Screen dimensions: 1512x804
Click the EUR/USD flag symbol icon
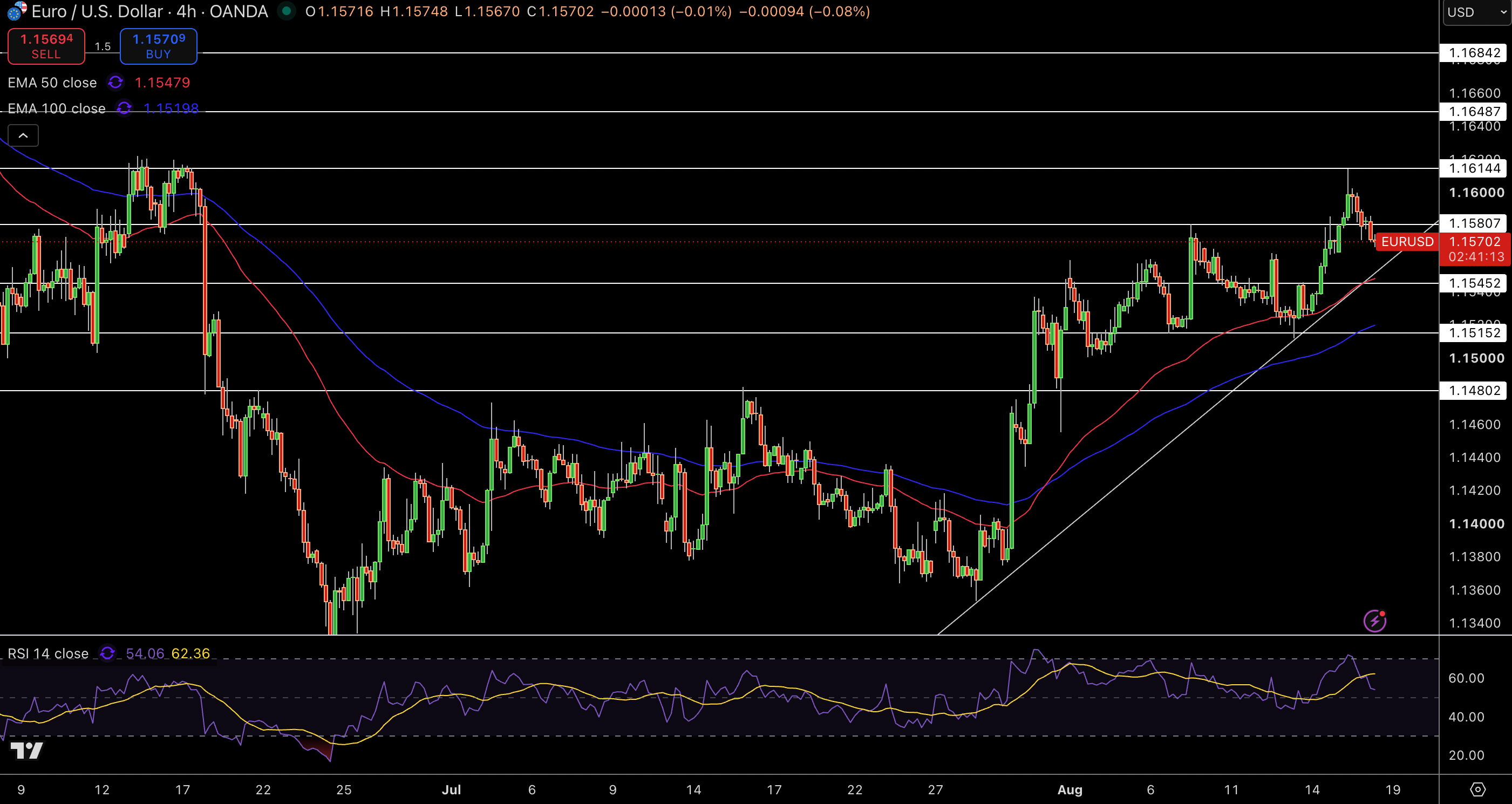pos(17,11)
